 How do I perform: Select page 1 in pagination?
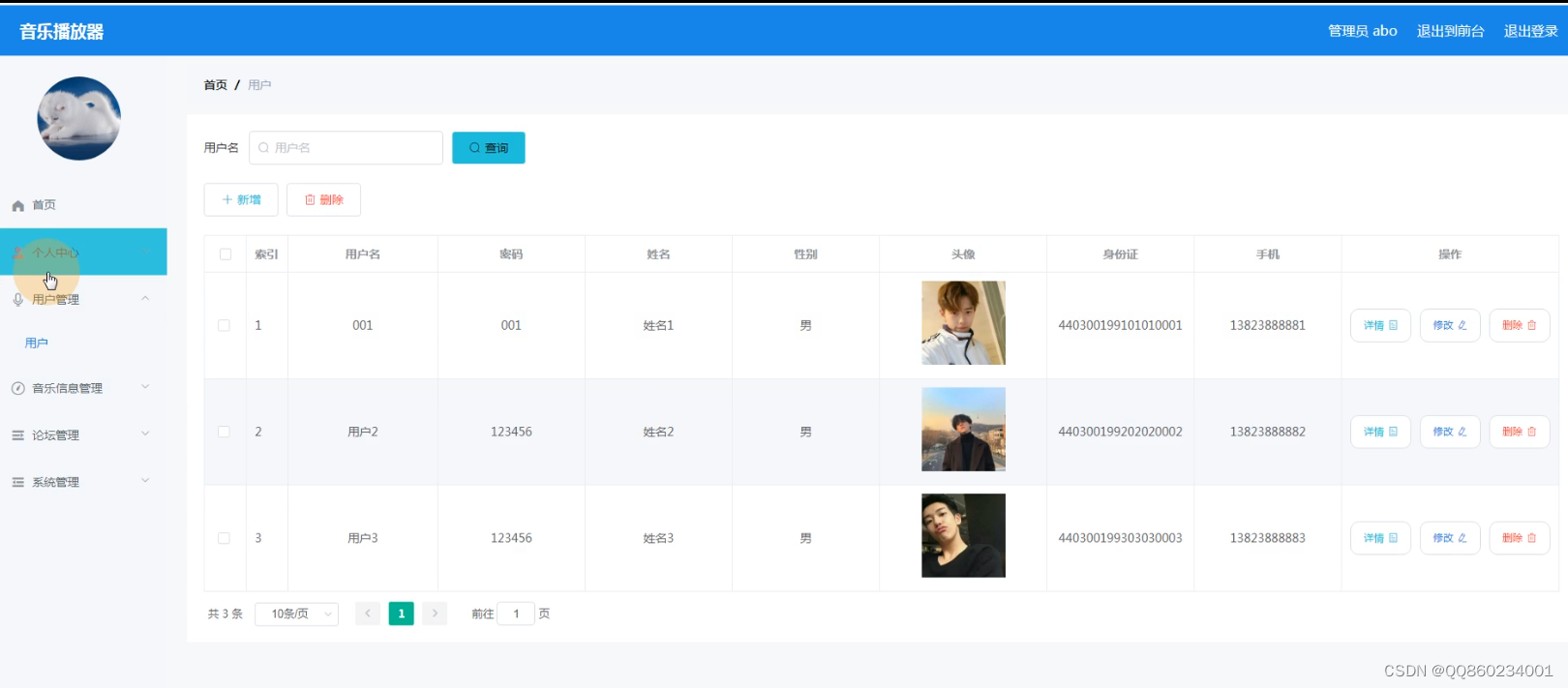pos(402,613)
